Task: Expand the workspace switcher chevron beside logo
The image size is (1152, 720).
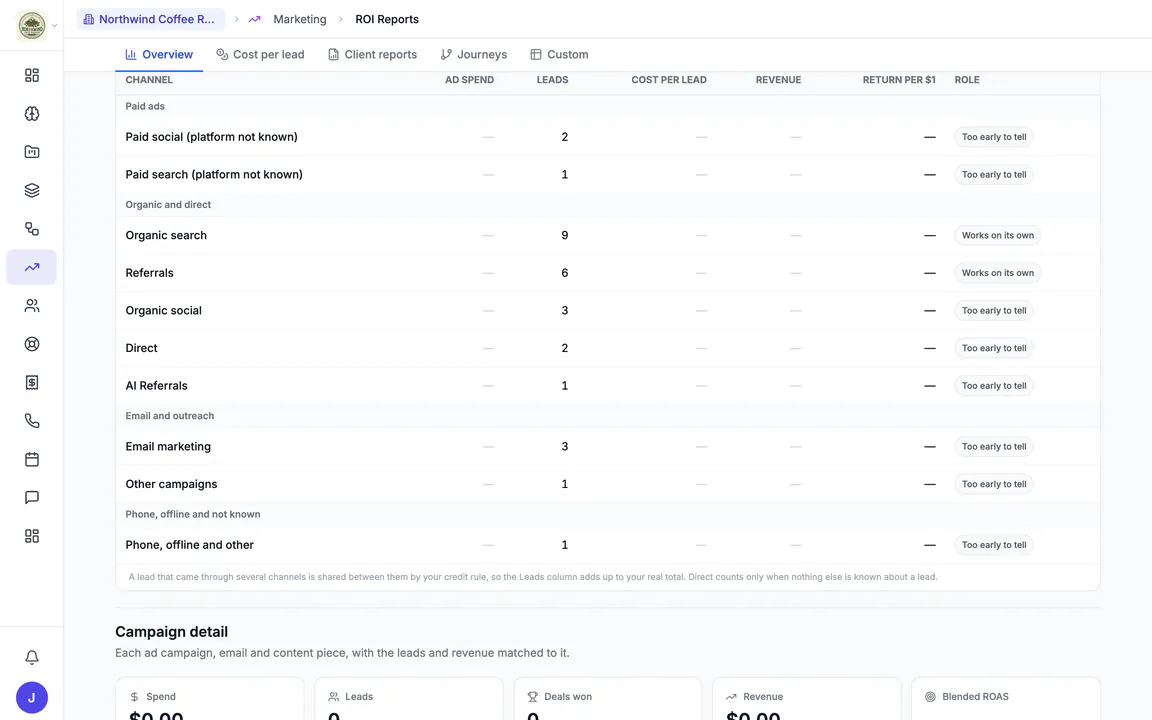Action: tap(54, 26)
